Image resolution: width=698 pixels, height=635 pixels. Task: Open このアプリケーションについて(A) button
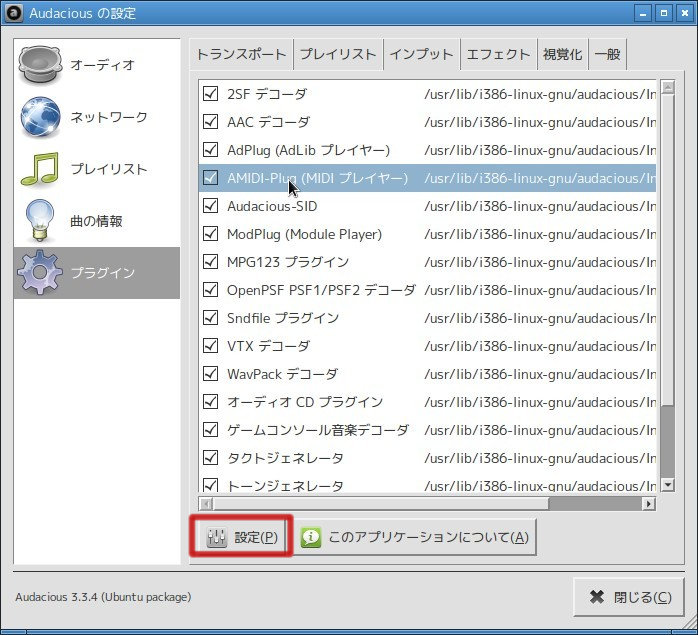(x=415, y=537)
